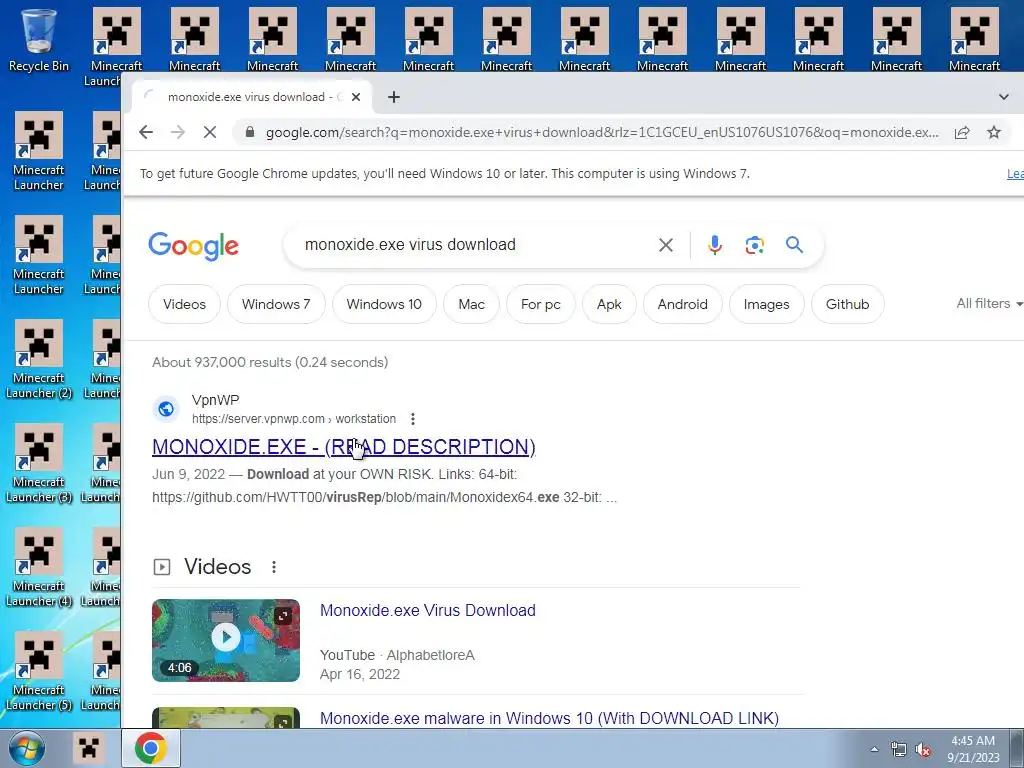Select Minecraft Launcher (4) desktop shortcut
The image size is (1024, 768).
pyautogui.click(x=39, y=568)
